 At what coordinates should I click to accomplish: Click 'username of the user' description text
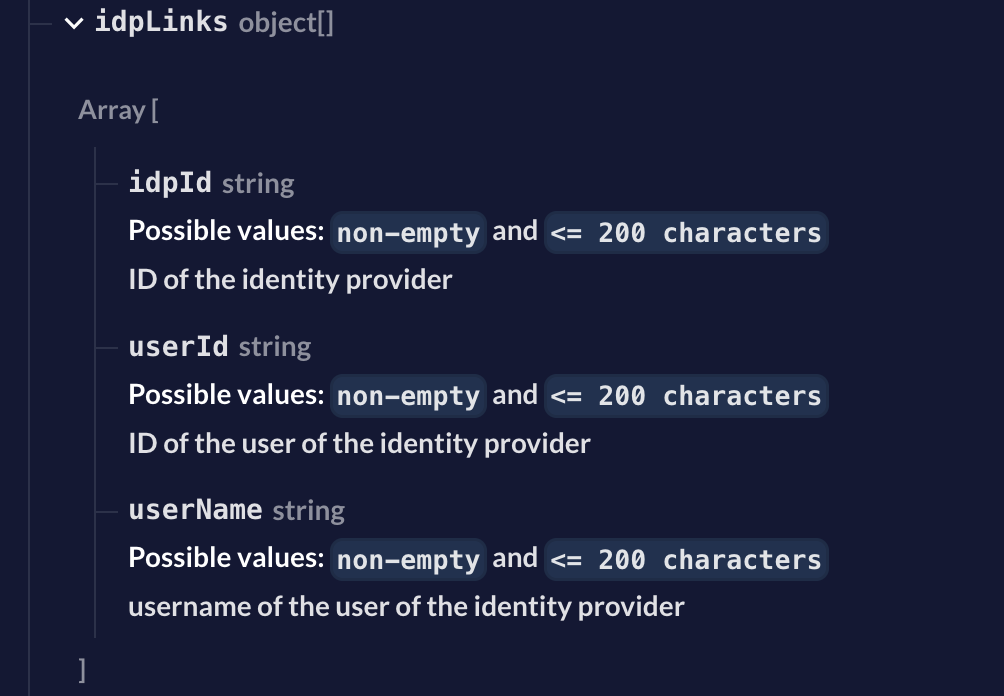[x=407, y=607]
